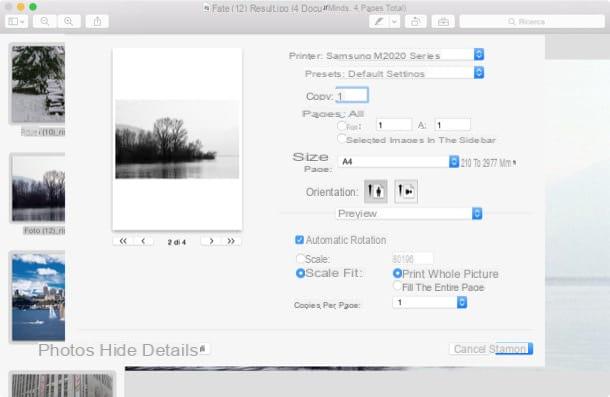This screenshot has width=610, height=397.
Task: Open the Printer Samsung M2020 Series dropdown
Action: pyautogui.click(x=405, y=55)
